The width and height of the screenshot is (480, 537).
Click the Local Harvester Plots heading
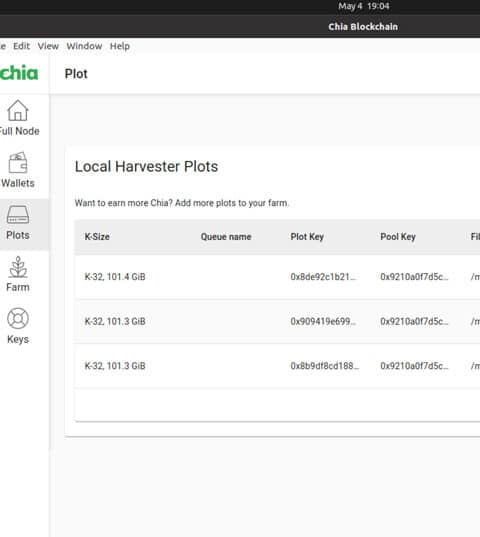click(x=147, y=166)
